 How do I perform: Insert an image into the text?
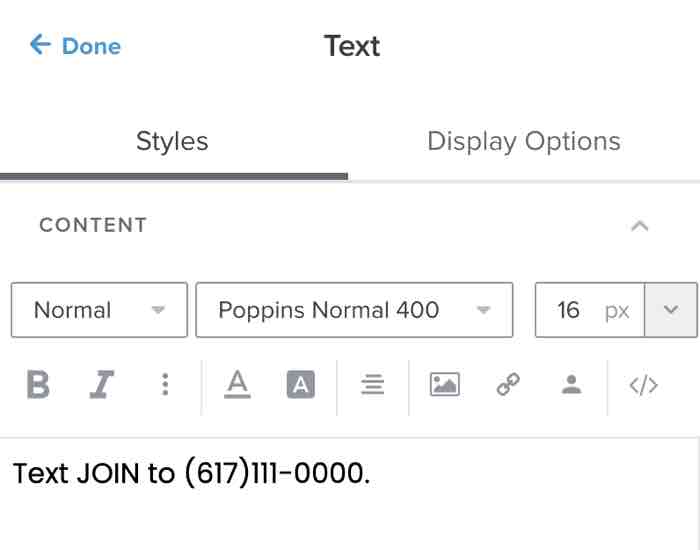444,385
